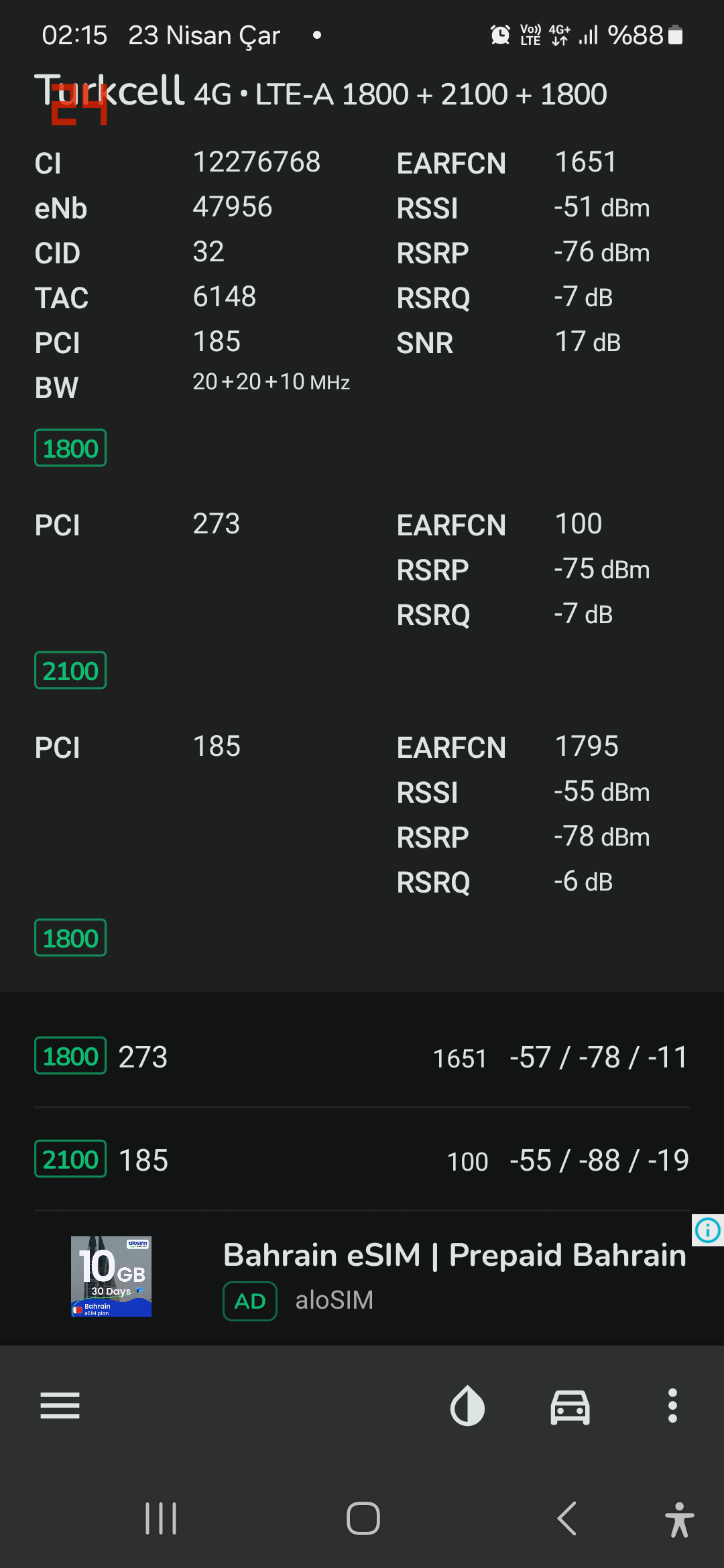Viewport: 724px width, 1568px height.
Task: Tap the first 1800 band badge below BW
Action: click(x=70, y=448)
